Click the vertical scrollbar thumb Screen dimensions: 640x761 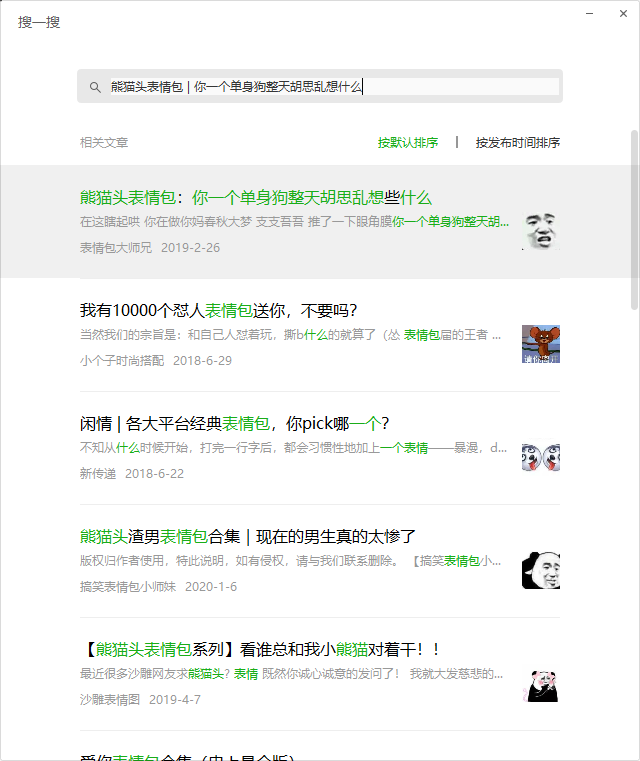(634, 219)
